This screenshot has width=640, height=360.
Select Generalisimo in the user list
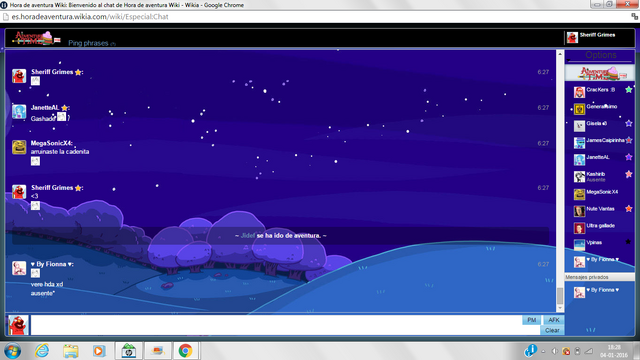[x=601, y=107]
